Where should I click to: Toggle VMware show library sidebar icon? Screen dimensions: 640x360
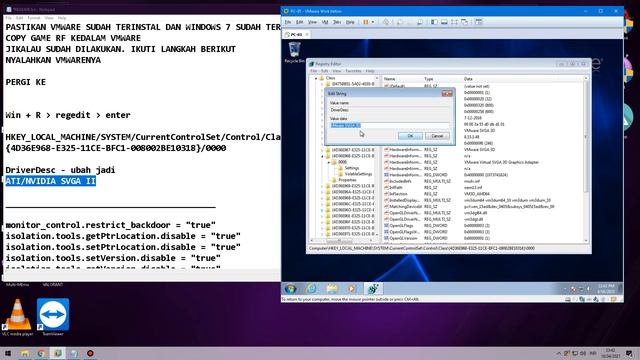434,22
